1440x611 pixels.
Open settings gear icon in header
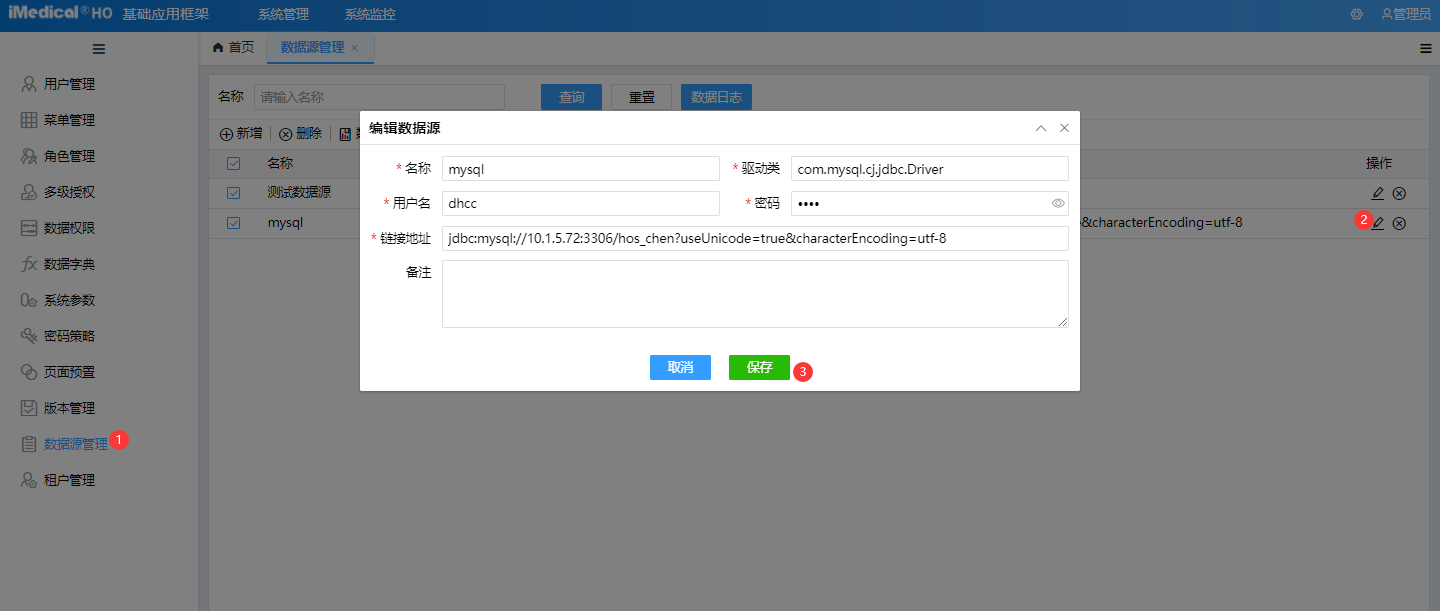tap(1357, 15)
